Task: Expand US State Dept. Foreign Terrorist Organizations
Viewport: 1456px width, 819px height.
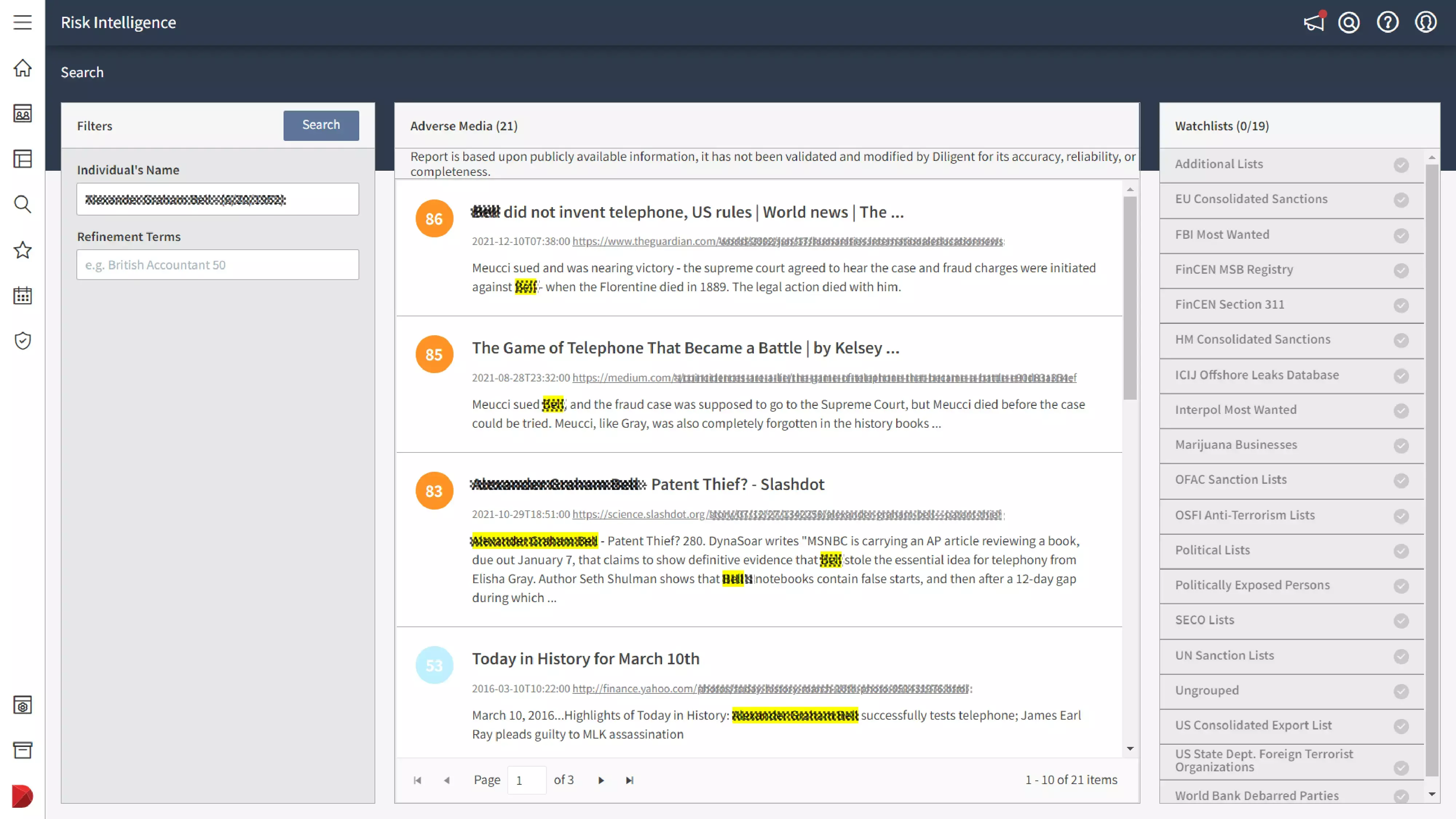Action: [x=1291, y=761]
